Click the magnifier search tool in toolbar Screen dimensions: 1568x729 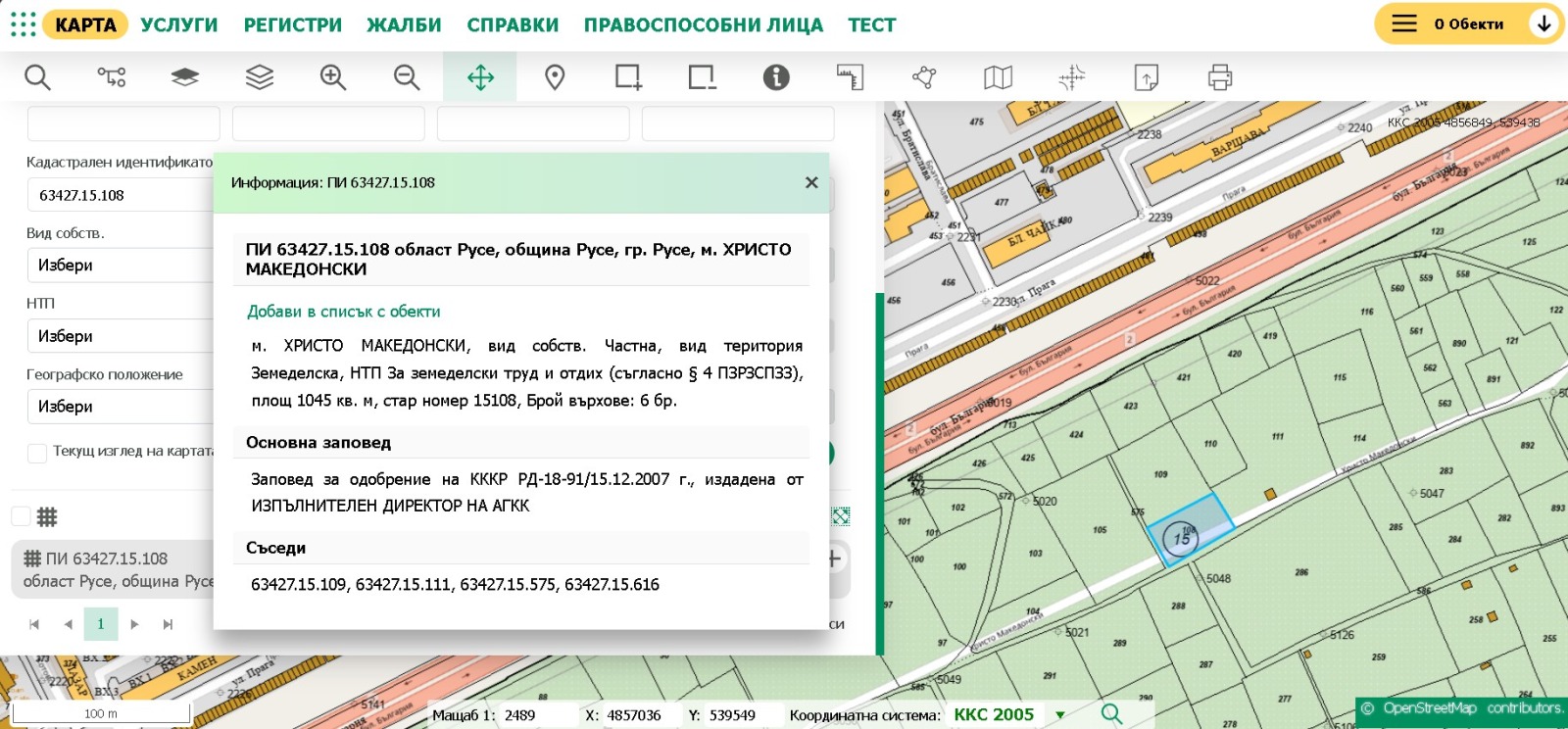click(37, 77)
